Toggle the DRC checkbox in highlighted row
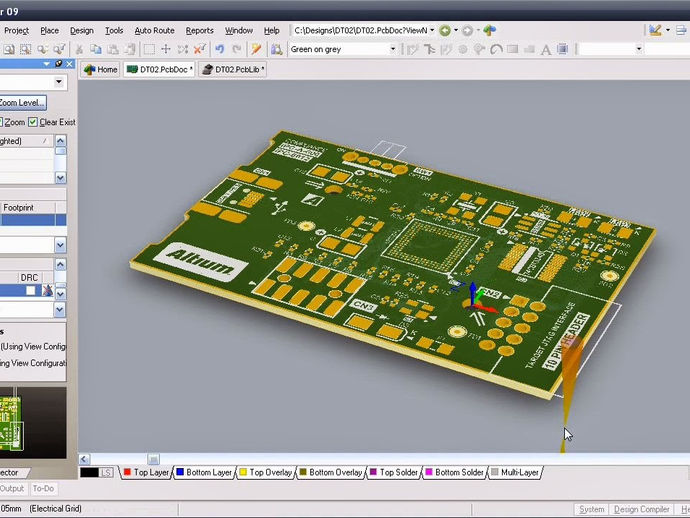This screenshot has width=690, height=518. click(30, 290)
